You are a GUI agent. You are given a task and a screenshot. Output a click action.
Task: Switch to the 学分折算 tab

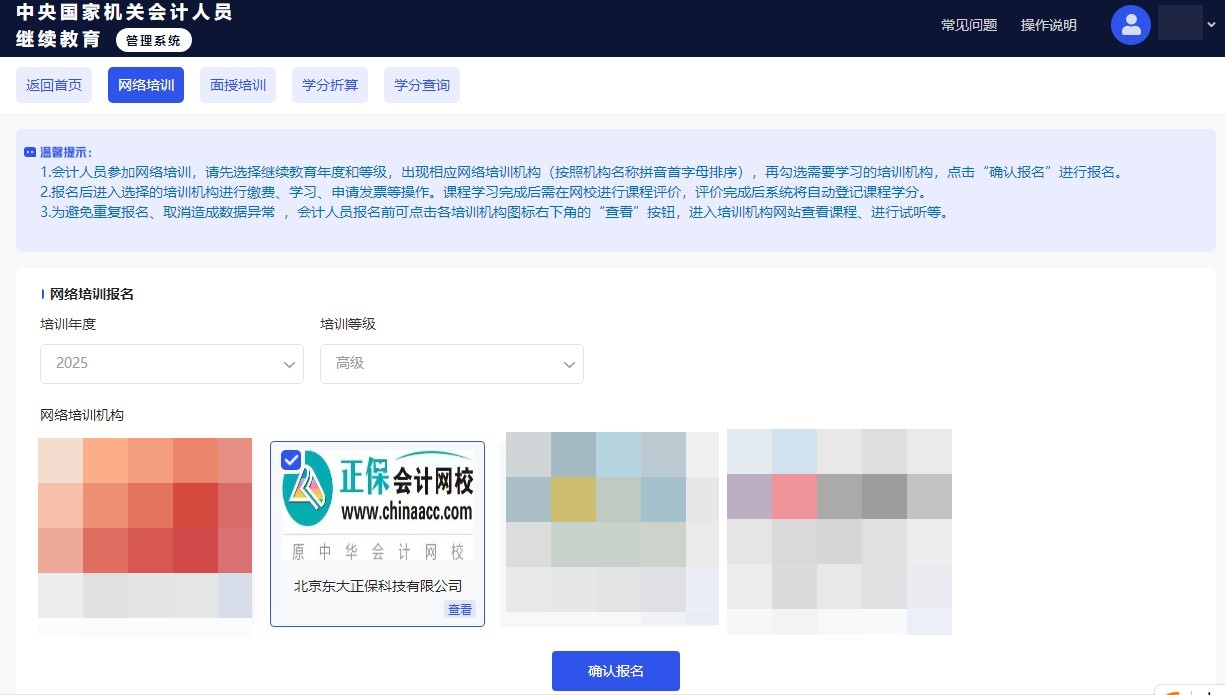[329, 85]
